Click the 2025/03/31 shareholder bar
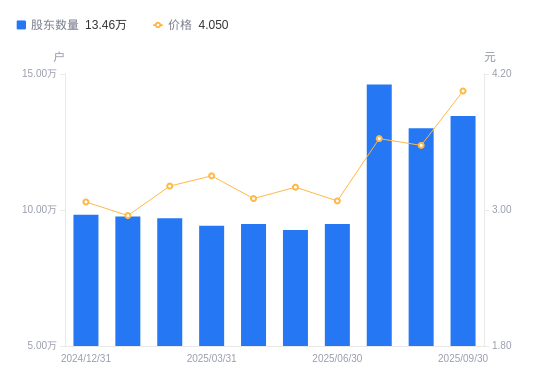 pyautogui.click(x=212, y=286)
